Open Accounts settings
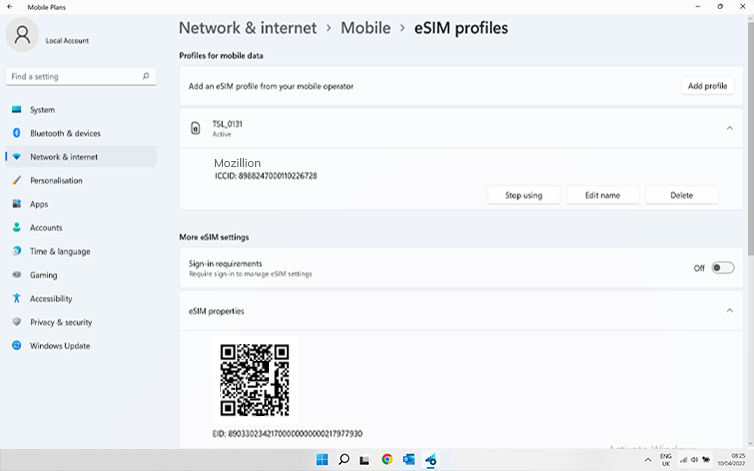Image resolution: width=754 pixels, height=471 pixels. [x=46, y=228]
